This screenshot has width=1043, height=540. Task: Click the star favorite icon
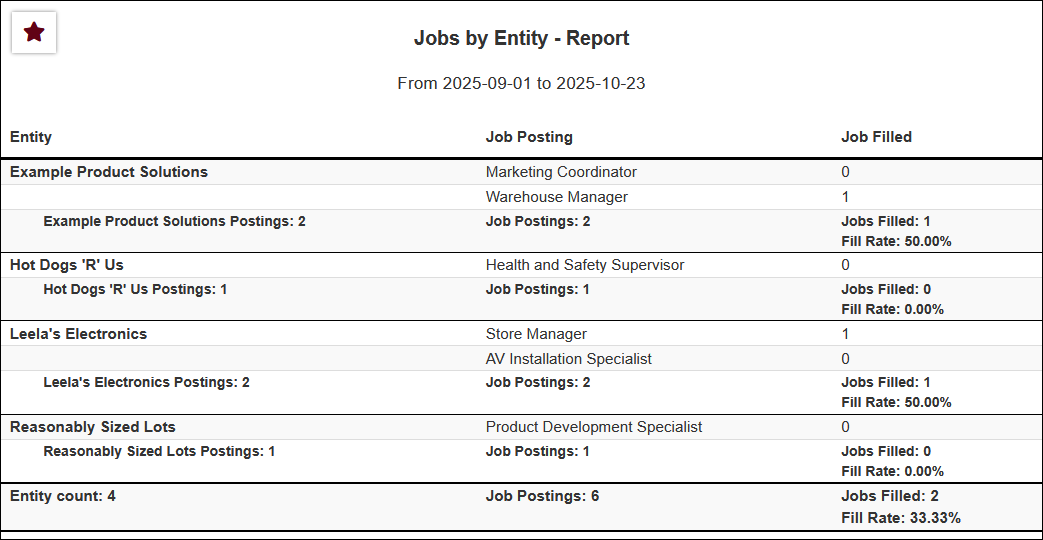point(34,33)
